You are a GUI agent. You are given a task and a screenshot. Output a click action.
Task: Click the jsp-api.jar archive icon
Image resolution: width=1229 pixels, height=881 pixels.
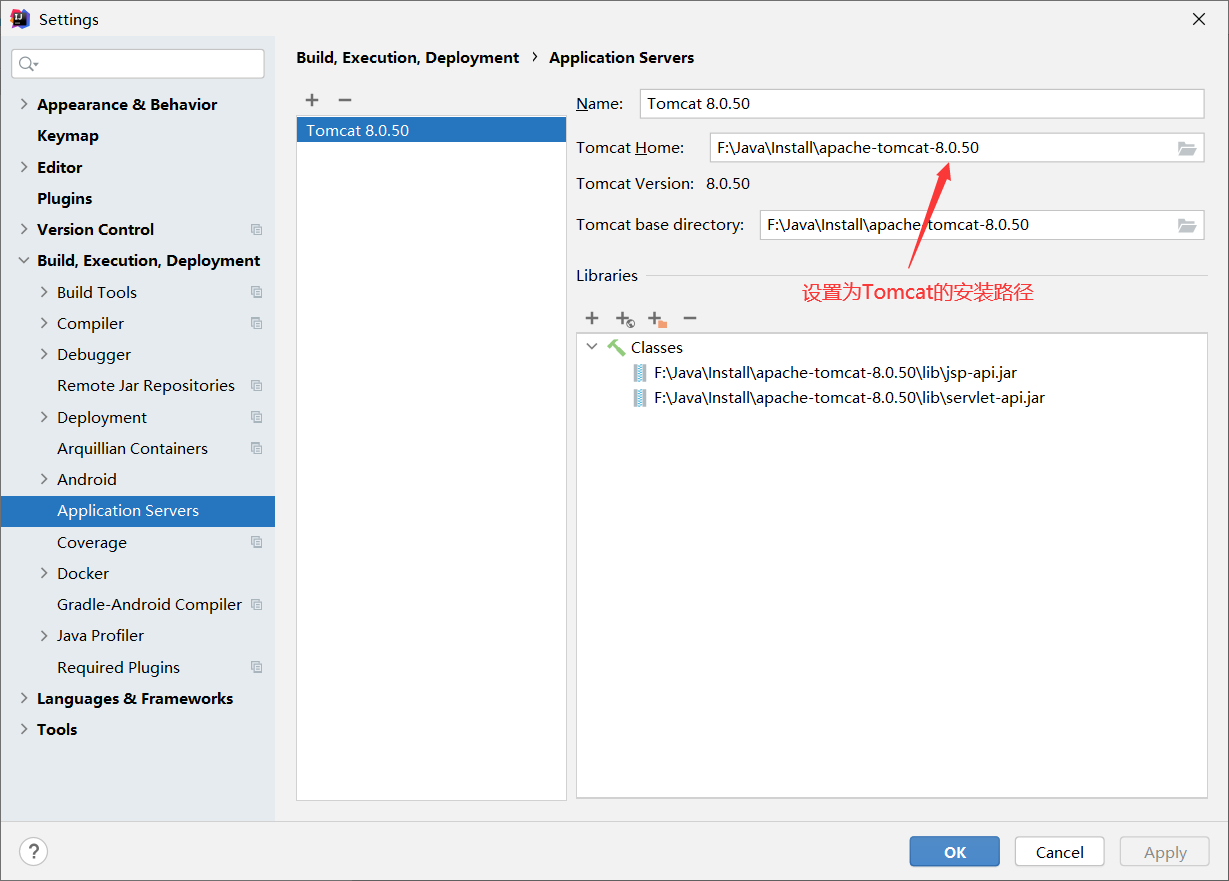coord(640,373)
